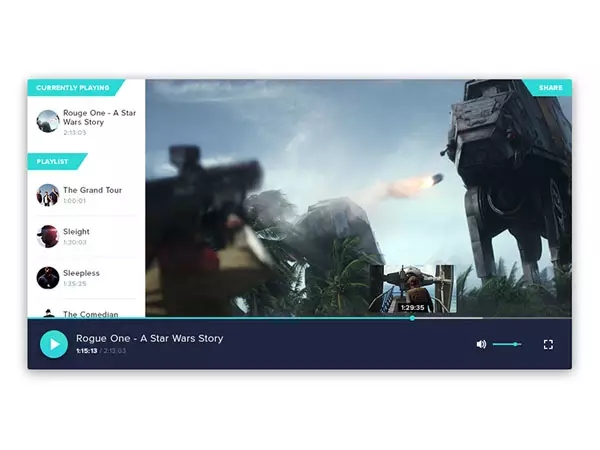Open "Rouge One - A Star Wars Story" sidebar title
Image resolution: width=600 pixels, height=450 pixels.
(99, 117)
